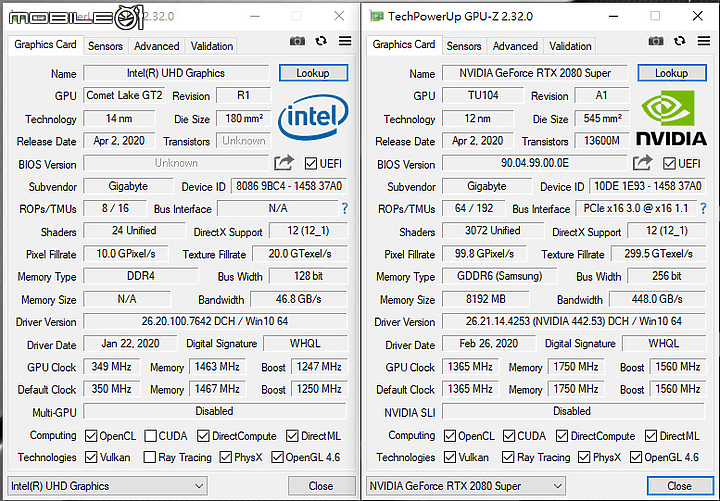Select Graphics Card tab in NVIDIA window
Image resolution: width=720 pixels, height=501 pixels.
click(404, 45)
